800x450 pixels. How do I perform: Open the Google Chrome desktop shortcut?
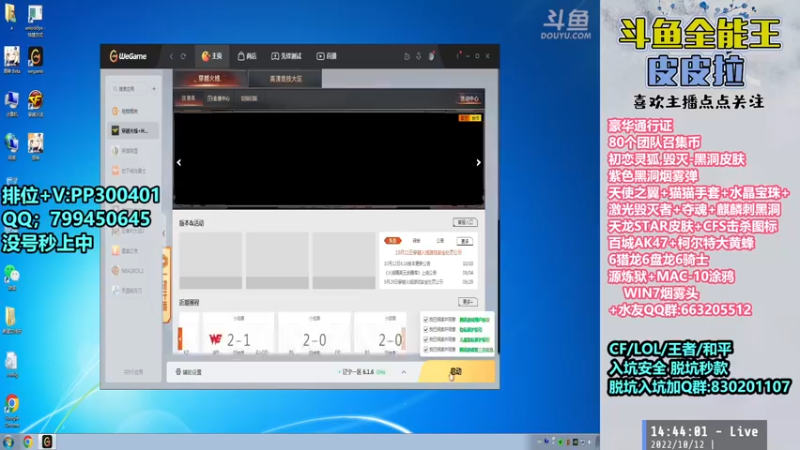12,411
